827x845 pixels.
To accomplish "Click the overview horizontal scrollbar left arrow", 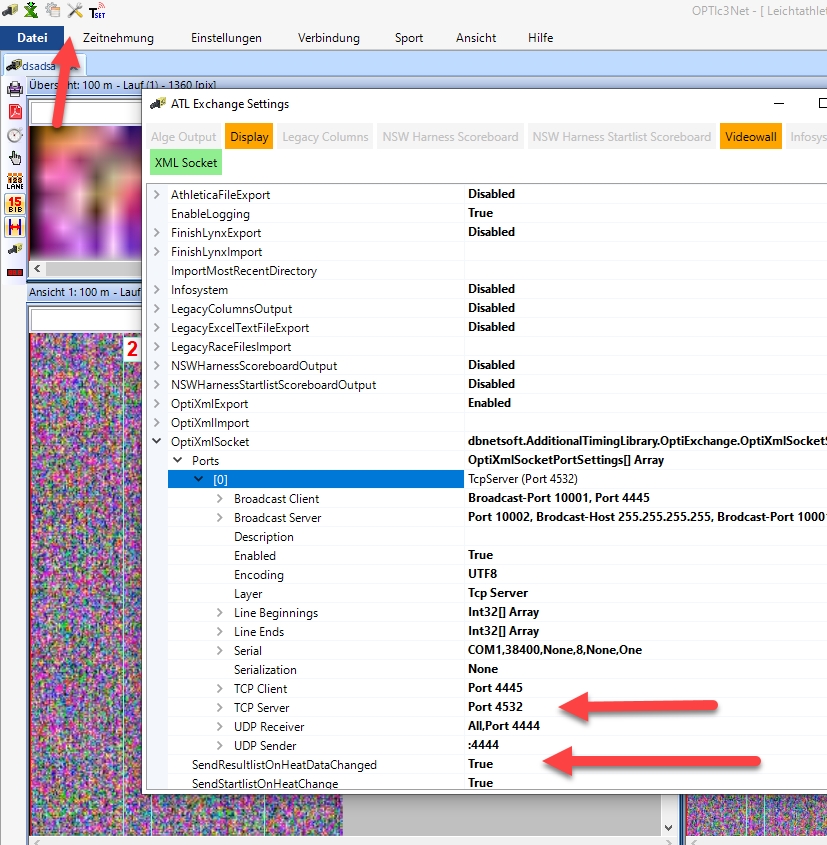I will click(36, 270).
